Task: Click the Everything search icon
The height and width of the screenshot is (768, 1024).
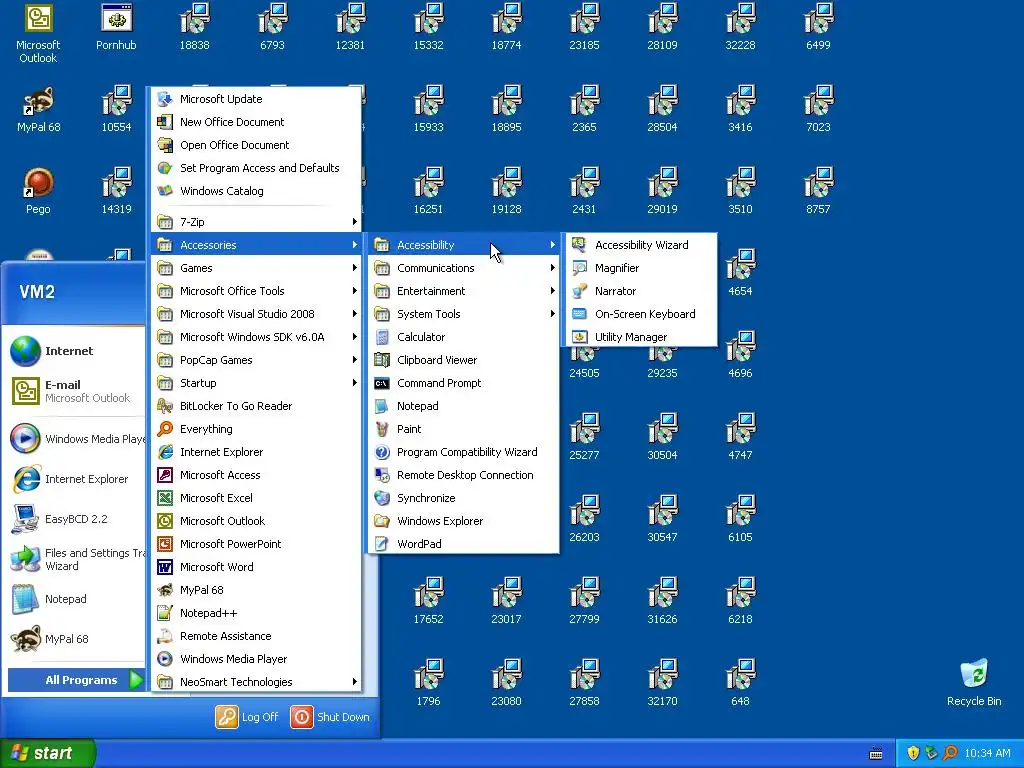Action: (165, 429)
